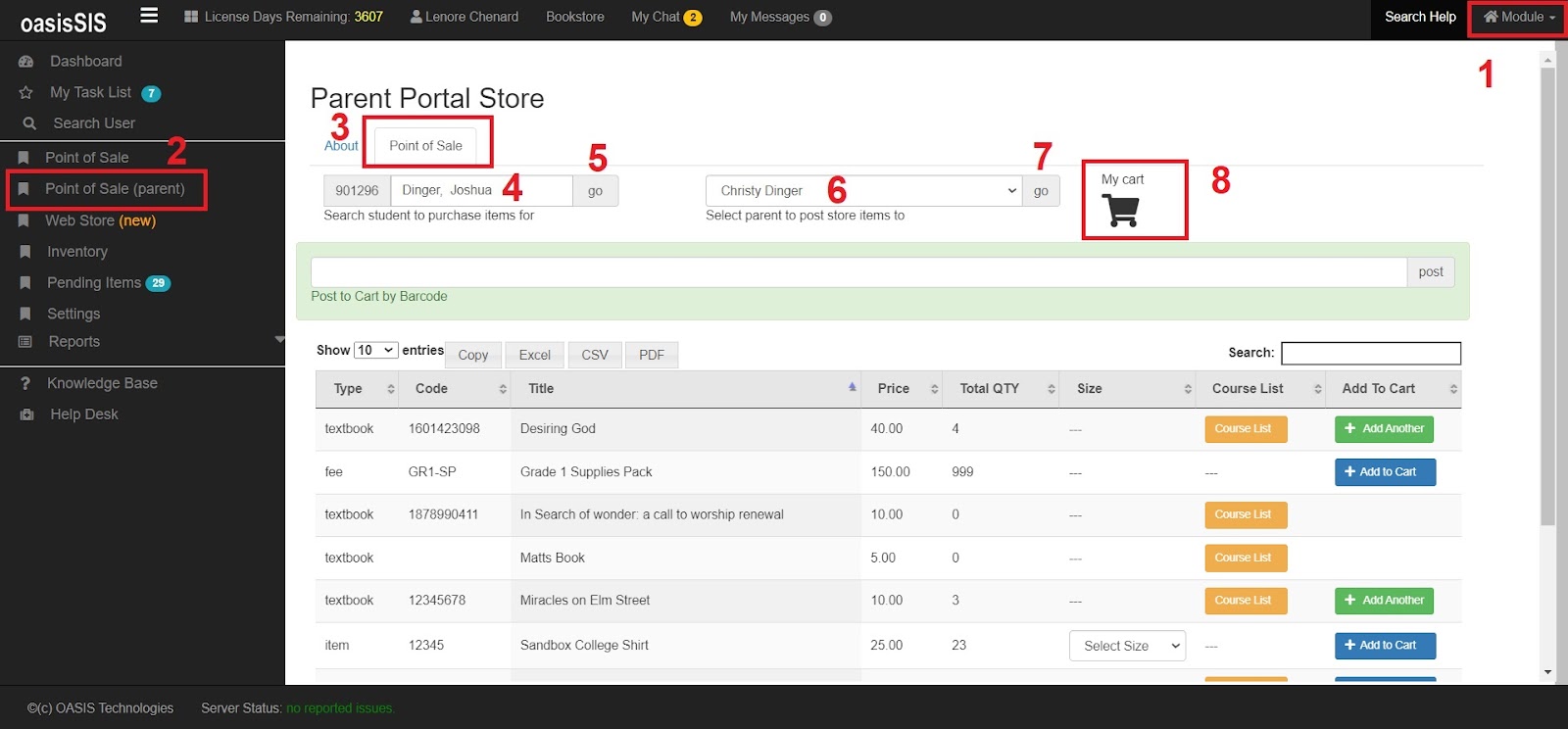Click the magnifier icon beside Search User
The image size is (1568, 729).
coord(29,123)
